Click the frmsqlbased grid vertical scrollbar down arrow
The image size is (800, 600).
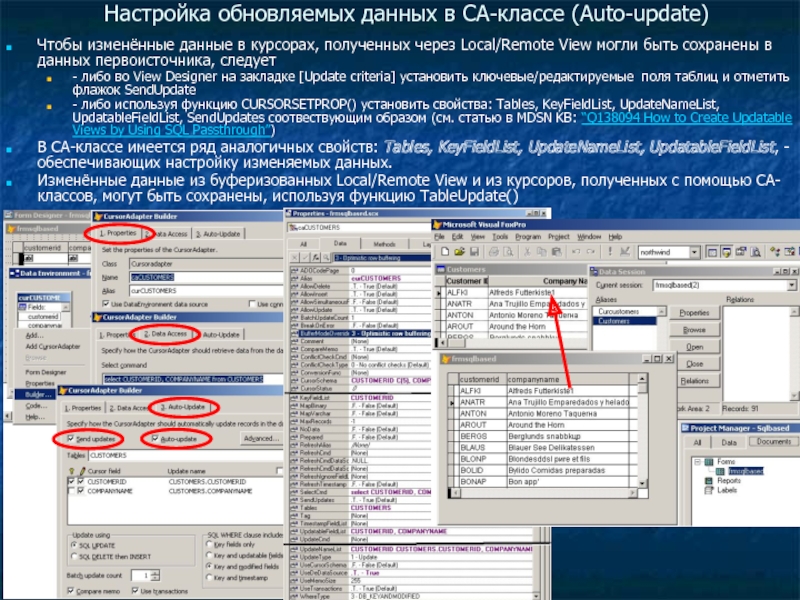(642, 482)
